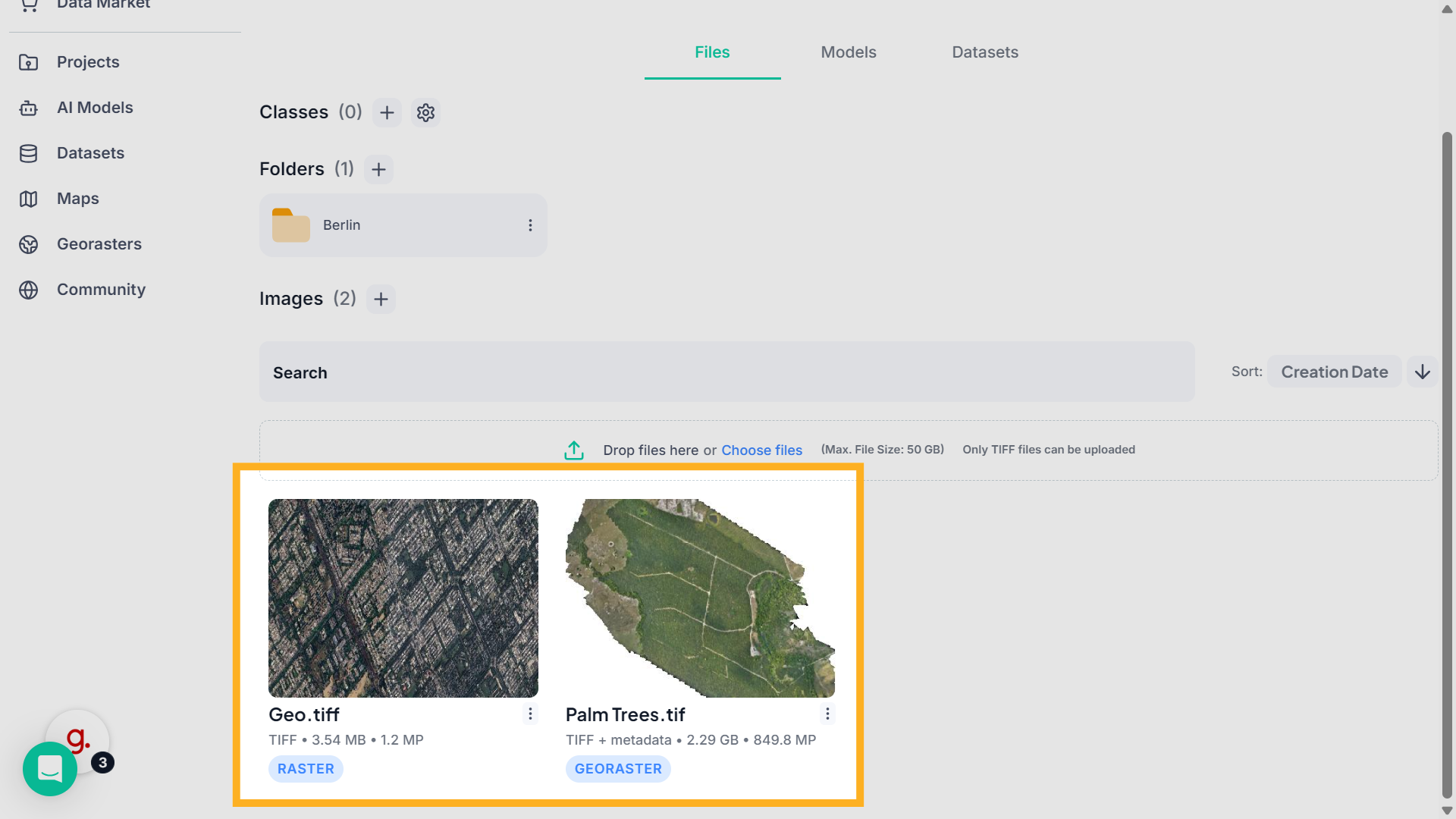Image resolution: width=1456 pixels, height=819 pixels.
Task: Click the Choose files link
Action: (x=761, y=450)
